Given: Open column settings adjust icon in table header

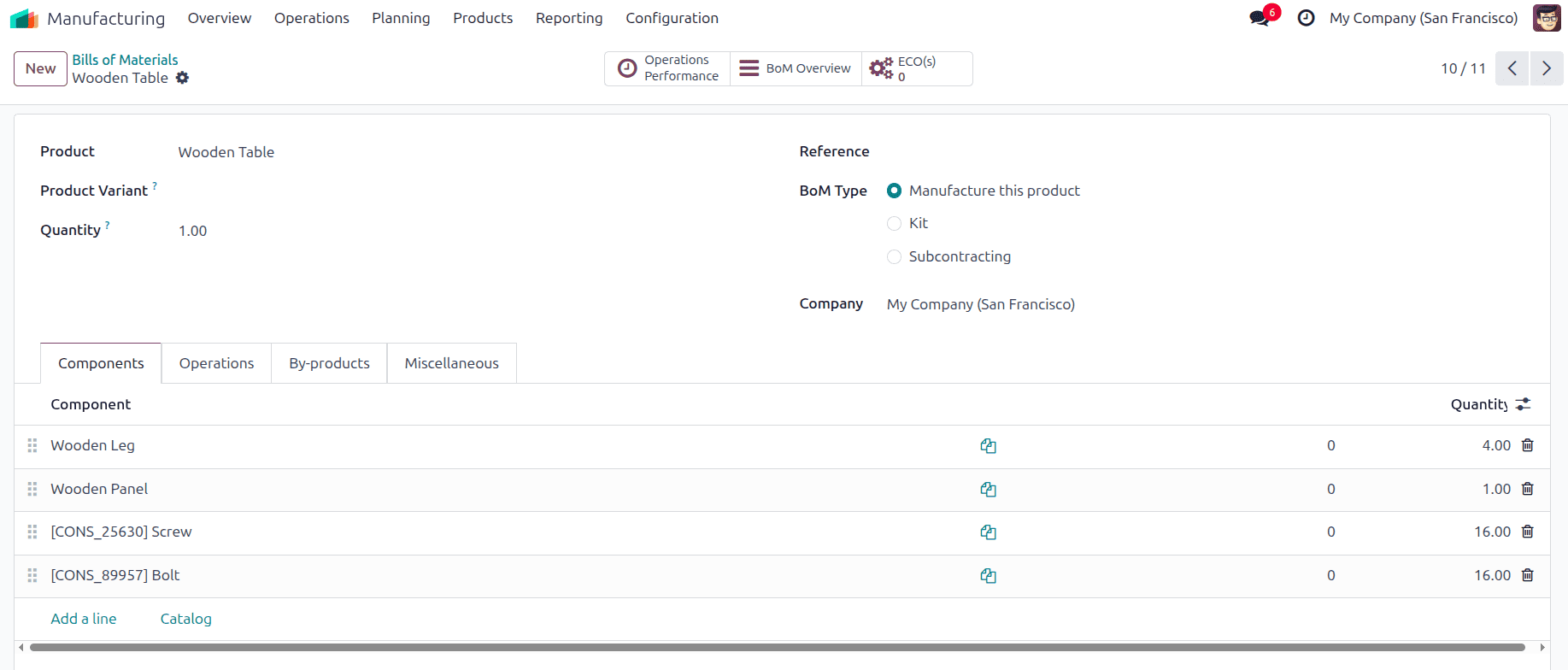Looking at the screenshot, I should 1523,404.
